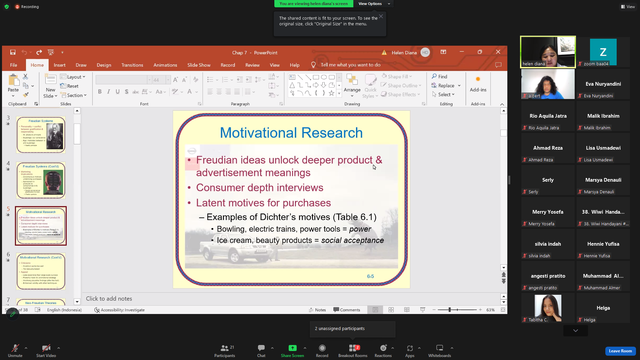
Task: Click Start Video in Zoom toolbar
Action: click(x=46, y=350)
